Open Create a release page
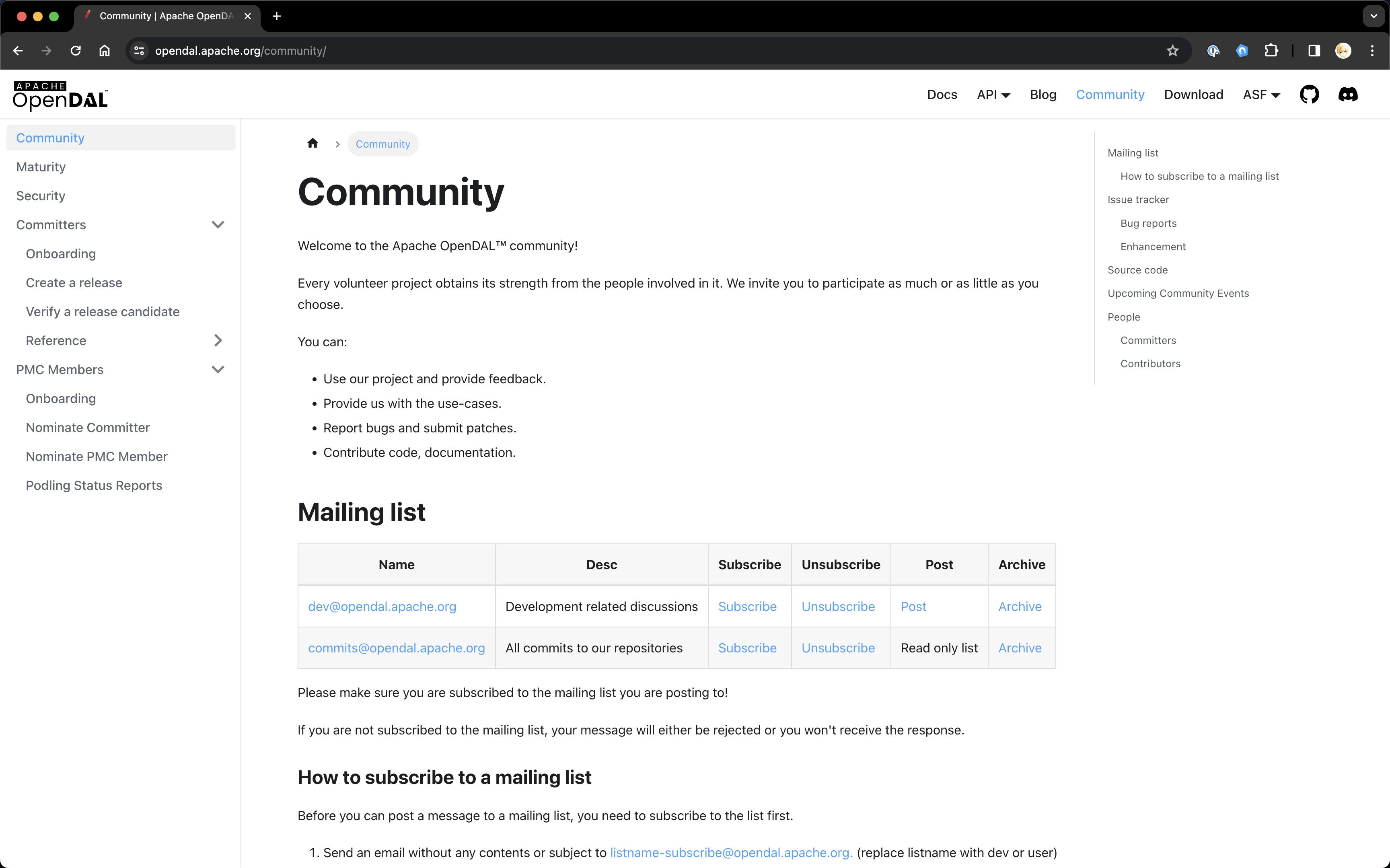The image size is (1390, 868). tap(74, 283)
